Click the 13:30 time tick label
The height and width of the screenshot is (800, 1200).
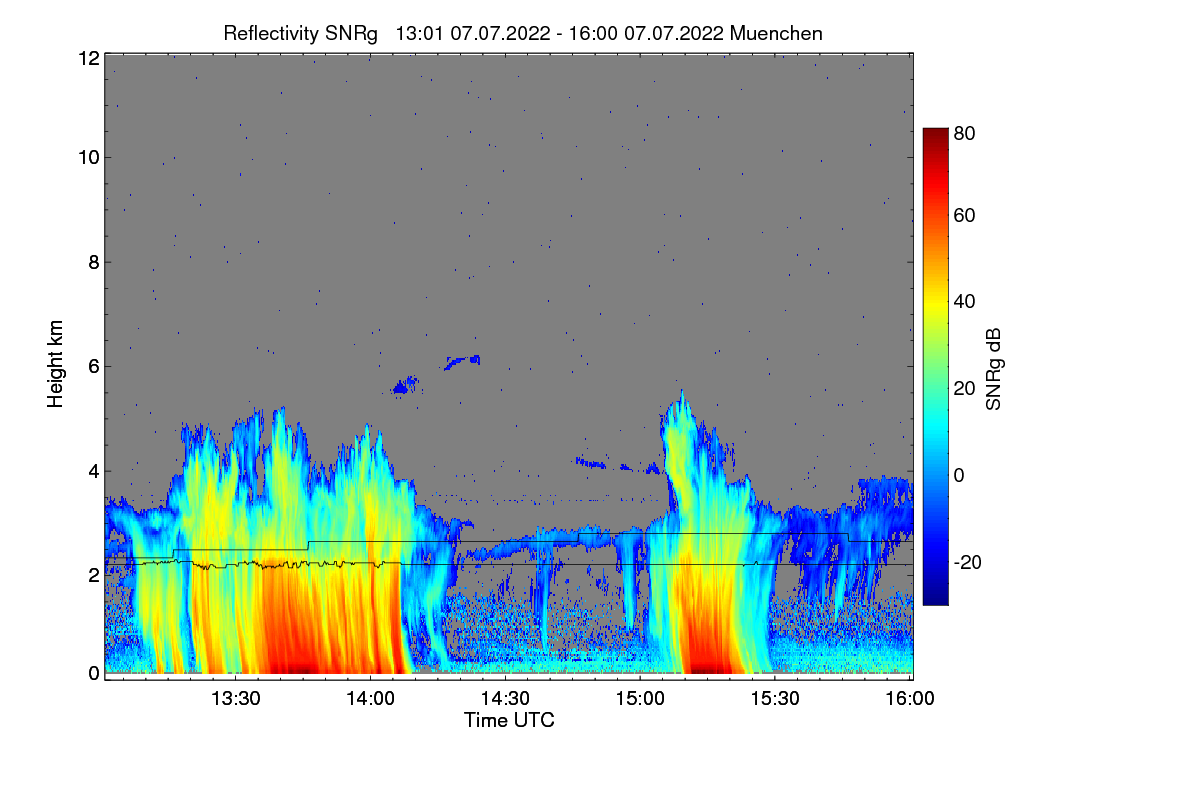(x=236, y=699)
